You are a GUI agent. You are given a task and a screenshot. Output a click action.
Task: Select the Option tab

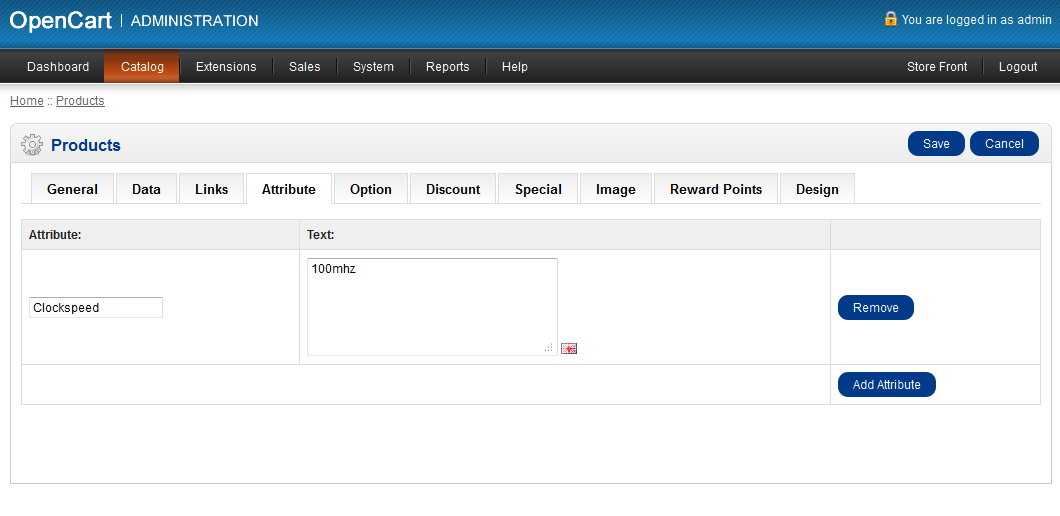pyautogui.click(x=371, y=189)
